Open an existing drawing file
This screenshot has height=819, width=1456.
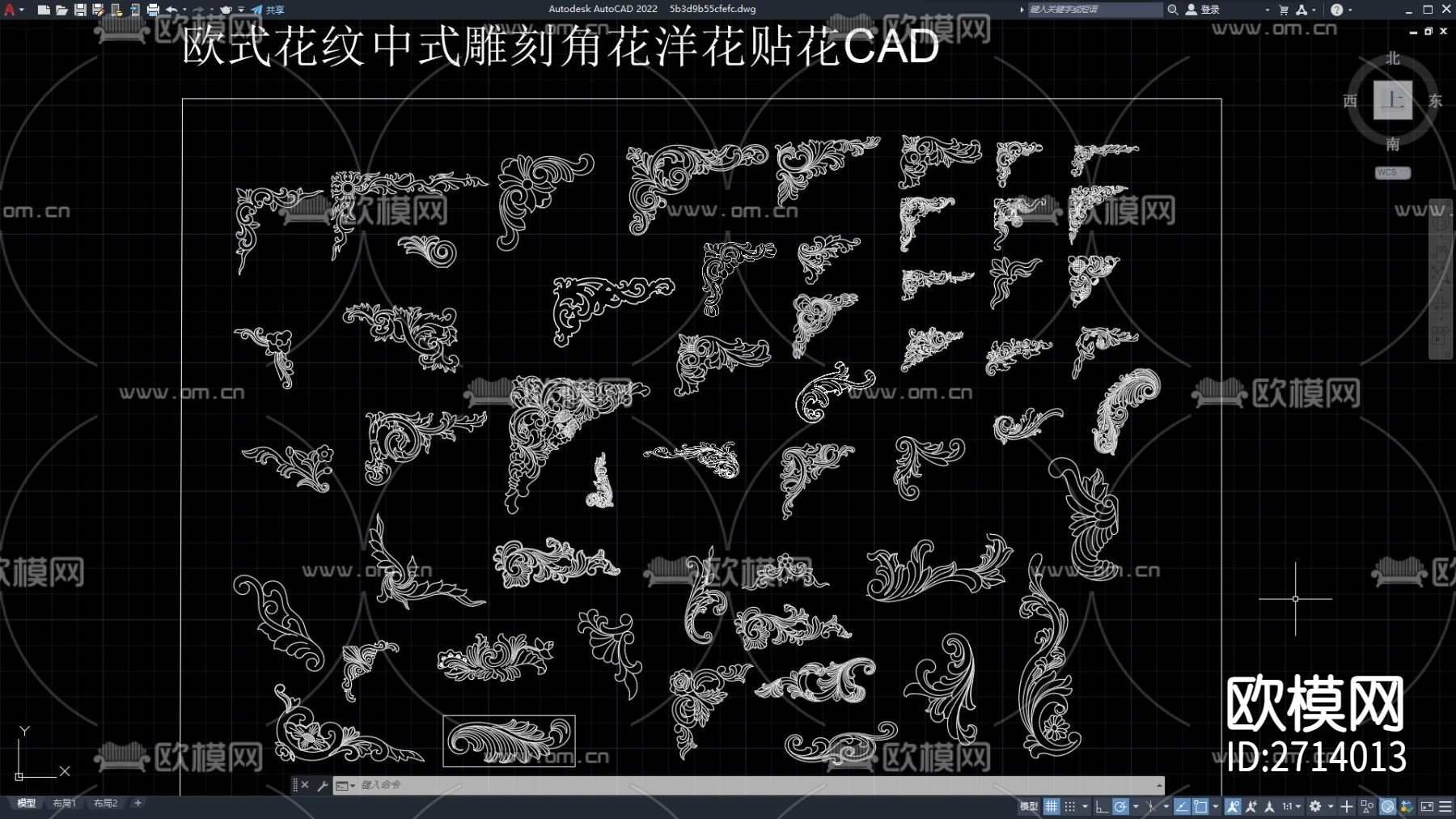coord(63,10)
